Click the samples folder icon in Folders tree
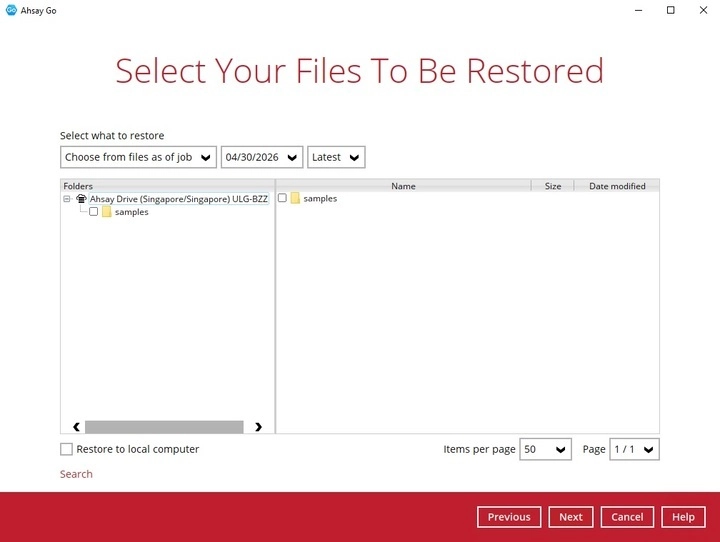Screen dimensions: 720x542 point(107,212)
